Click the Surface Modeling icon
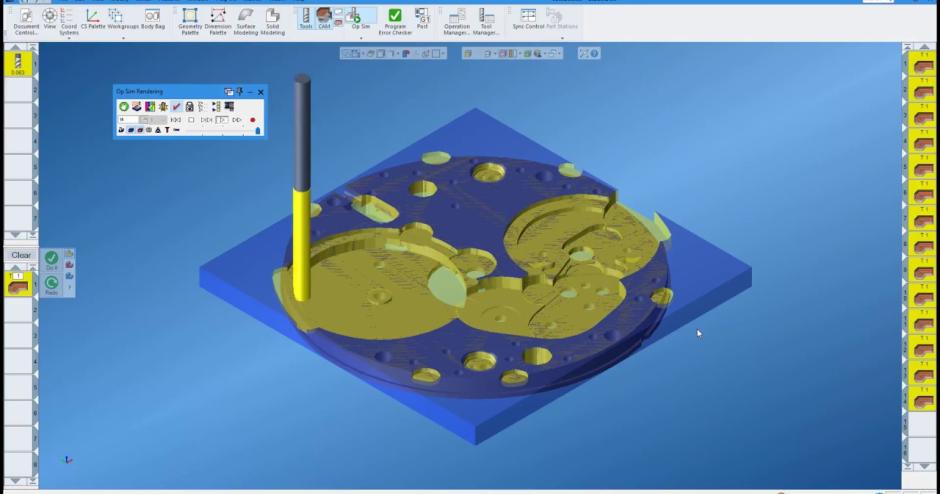The width and height of the screenshot is (940, 494). (x=245, y=19)
